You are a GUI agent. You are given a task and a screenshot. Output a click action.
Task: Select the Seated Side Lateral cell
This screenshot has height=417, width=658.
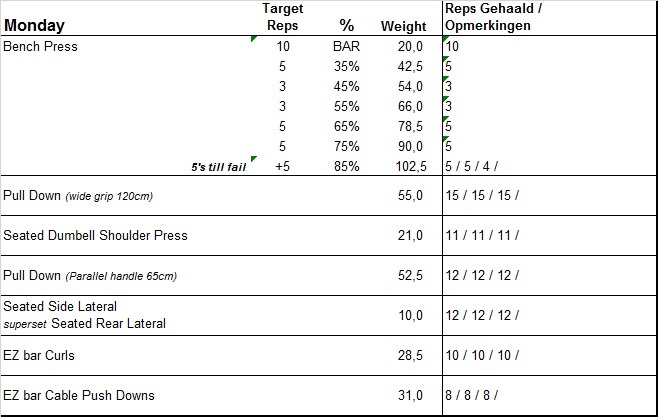60,307
